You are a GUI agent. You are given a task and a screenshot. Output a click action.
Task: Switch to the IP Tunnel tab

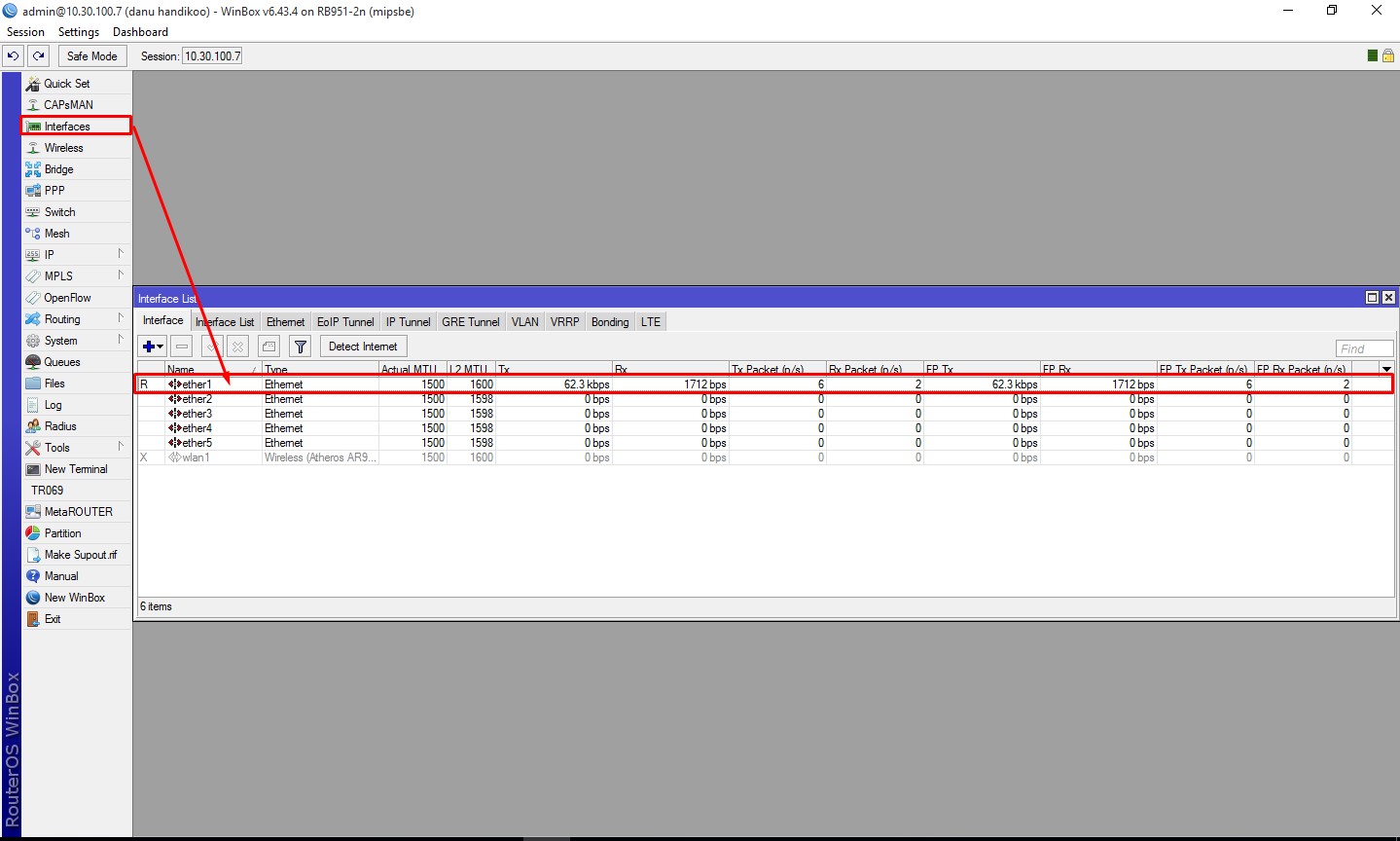[x=408, y=322]
